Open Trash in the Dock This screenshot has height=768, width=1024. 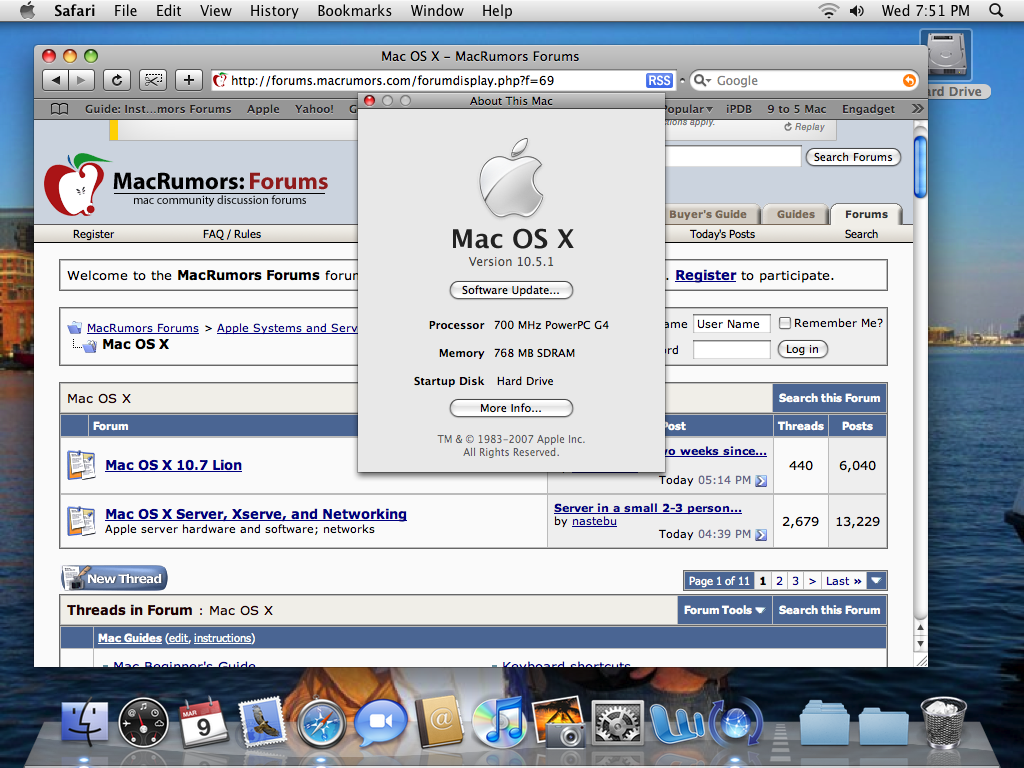click(944, 722)
